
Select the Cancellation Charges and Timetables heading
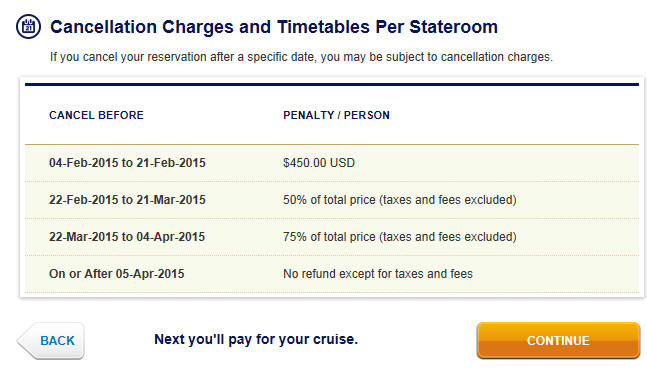tap(274, 27)
